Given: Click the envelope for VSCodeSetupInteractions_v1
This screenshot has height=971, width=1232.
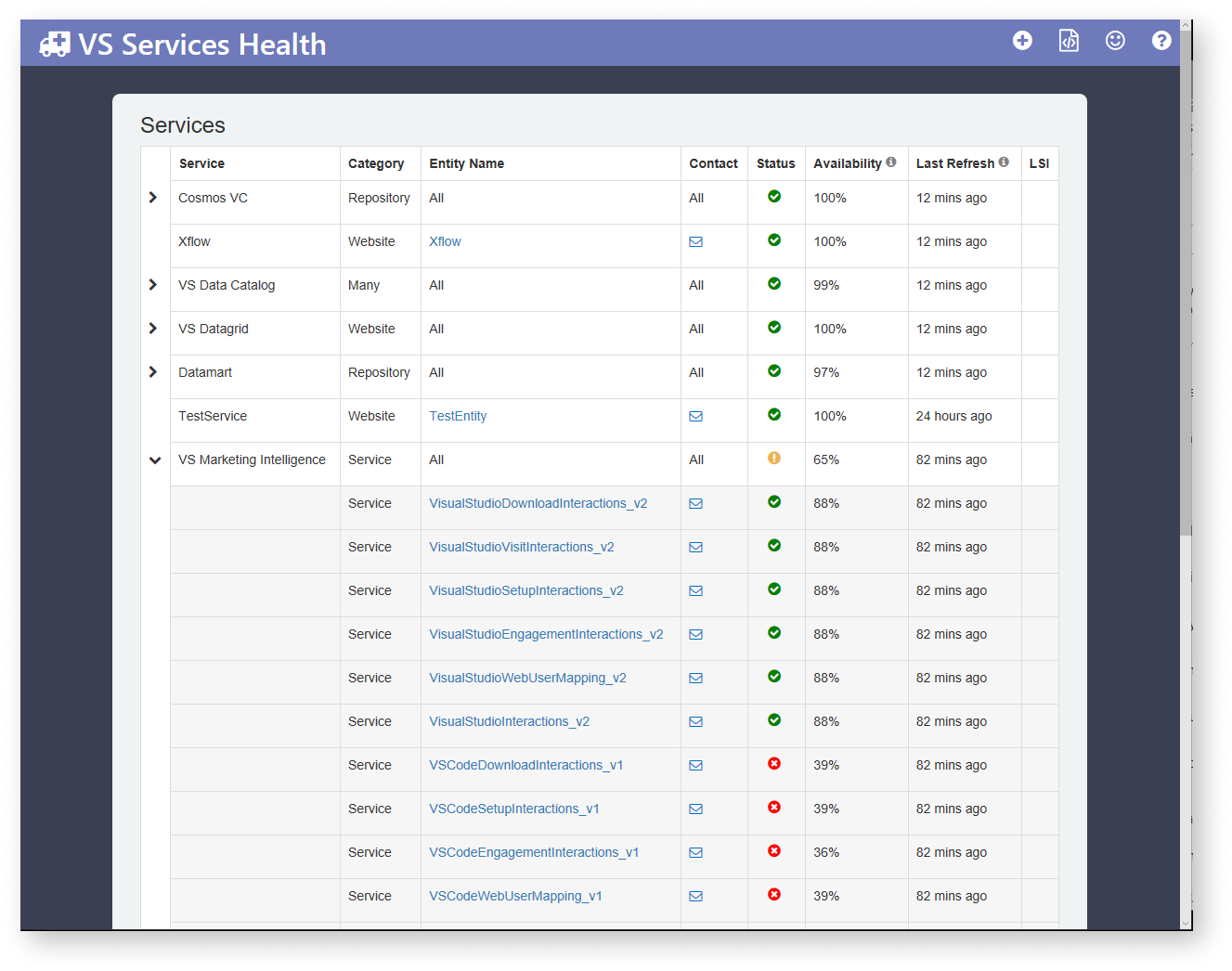Looking at the screenshot, I should (695, 809).
